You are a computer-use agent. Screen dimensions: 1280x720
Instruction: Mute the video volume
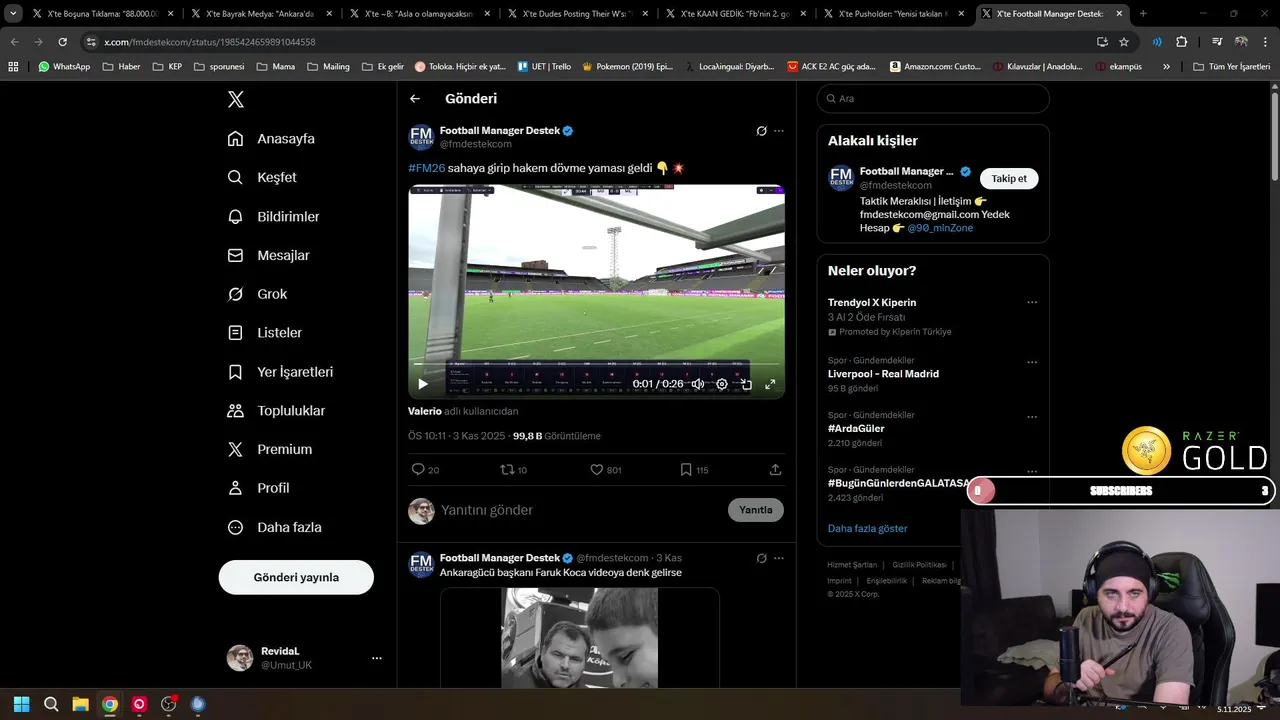[698, 384]
